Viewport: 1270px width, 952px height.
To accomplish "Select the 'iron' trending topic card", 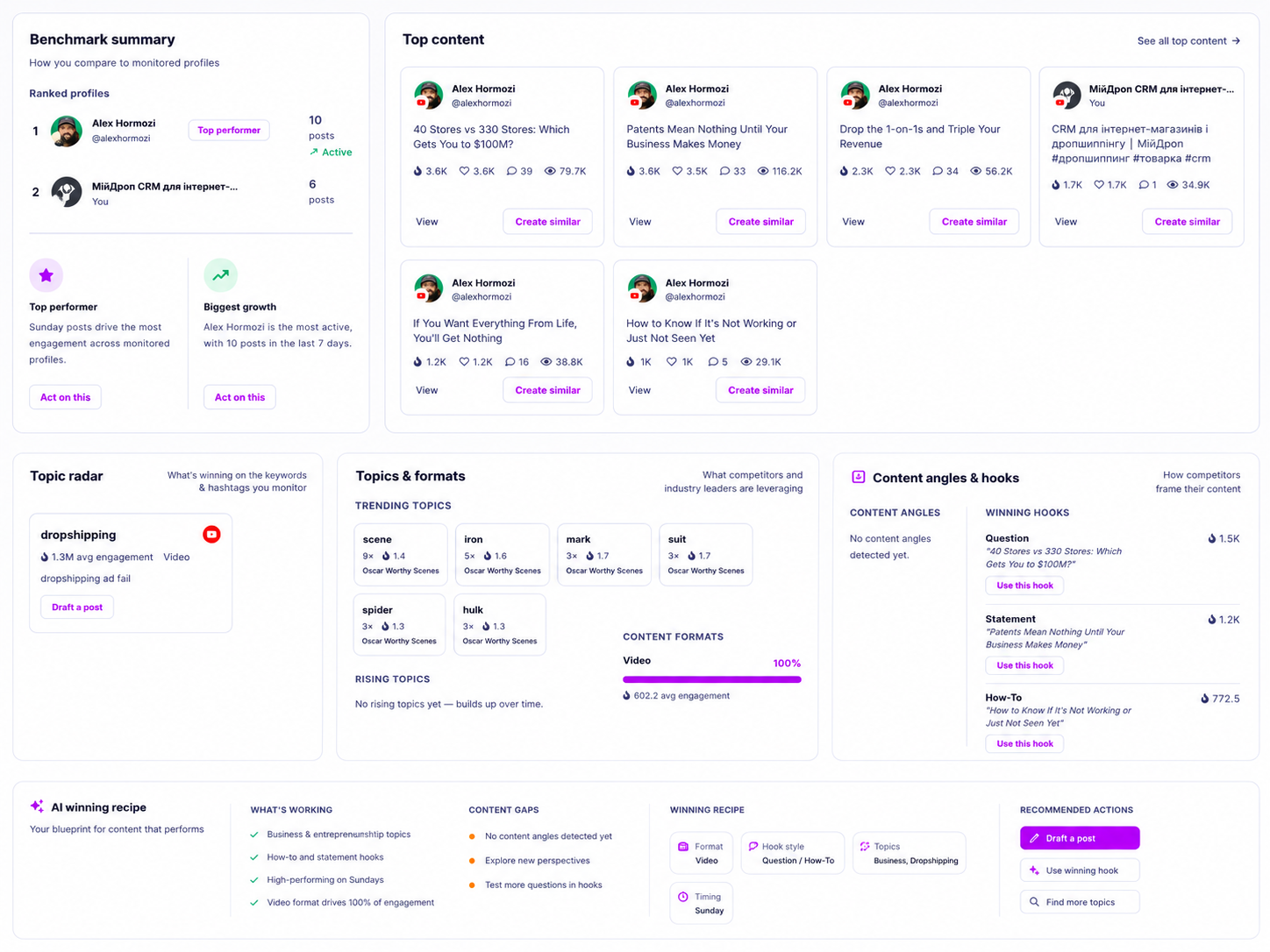I will tap(503, 555).
